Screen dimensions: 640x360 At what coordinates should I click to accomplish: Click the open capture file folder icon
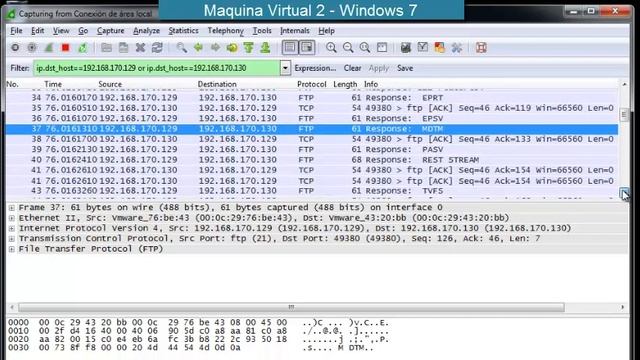pos(107,48)
